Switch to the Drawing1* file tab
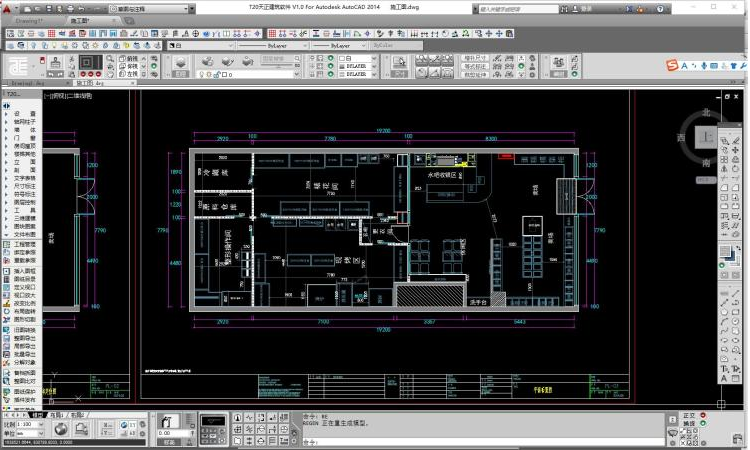 29,21
